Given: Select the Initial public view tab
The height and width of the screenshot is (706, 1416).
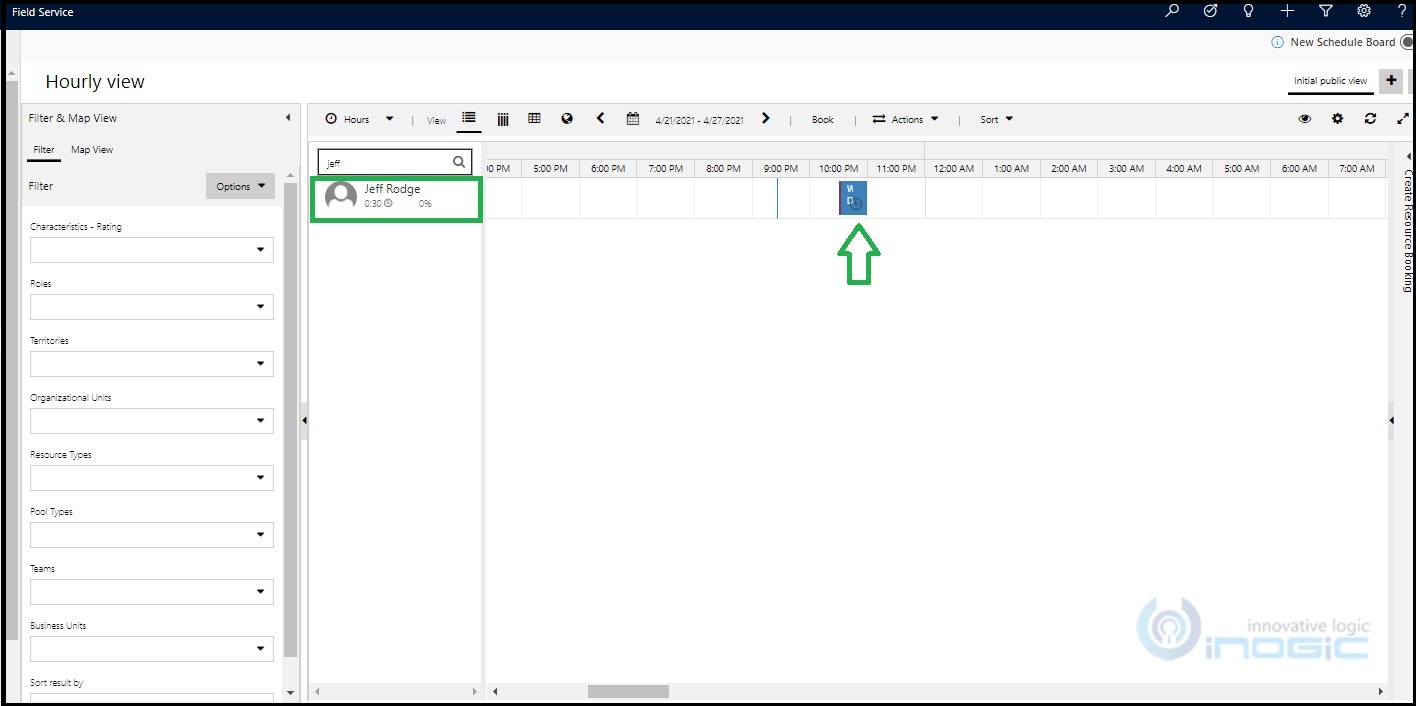Looking at the screenshot, I should pyautogui.click(x=1330, y=81).
